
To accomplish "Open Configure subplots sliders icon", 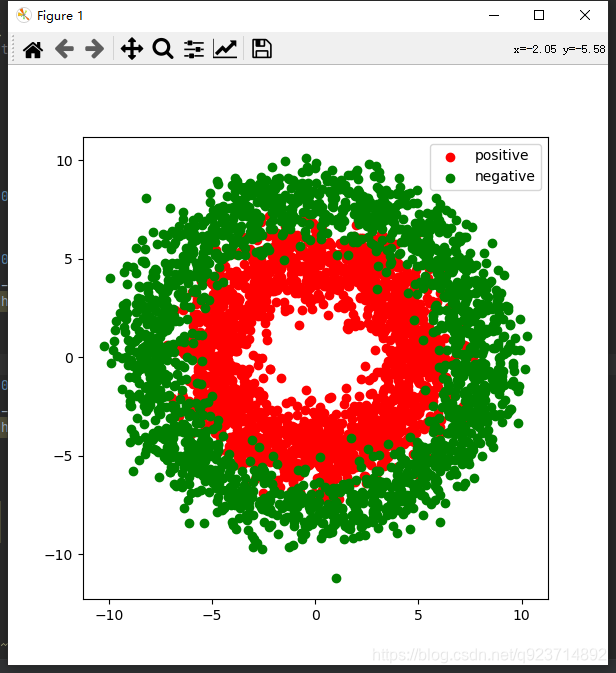I will point(194,49).
